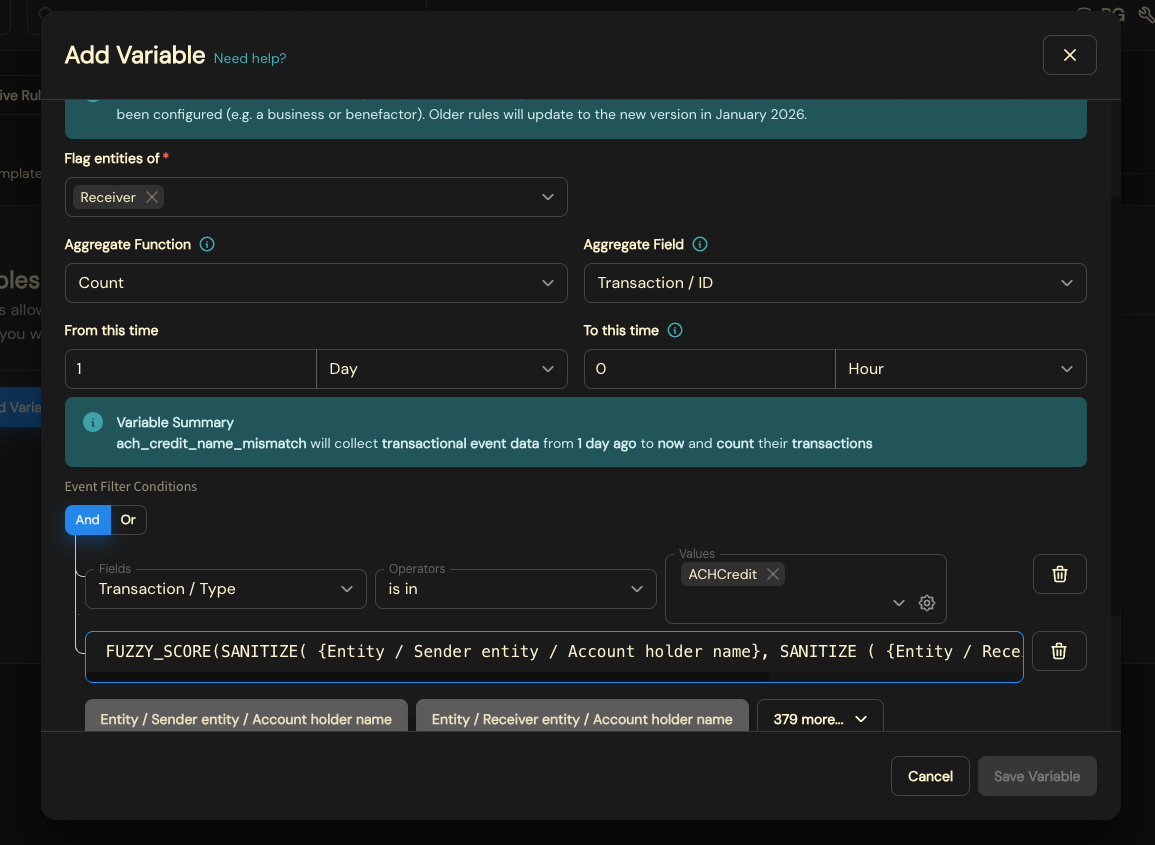Click the ach_credit_name_mismatch variable name text
Viewport: 1155px width, 845px height.
point(211,443)
